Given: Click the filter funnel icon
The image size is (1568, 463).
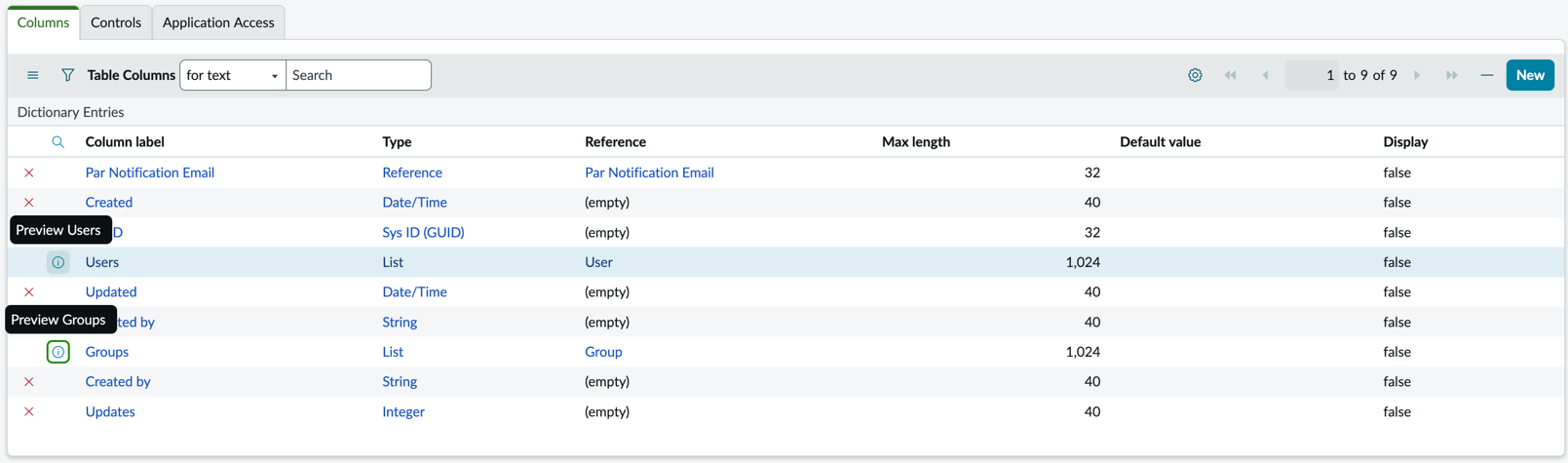Looking at the screenshot, I should pos(67,75).
